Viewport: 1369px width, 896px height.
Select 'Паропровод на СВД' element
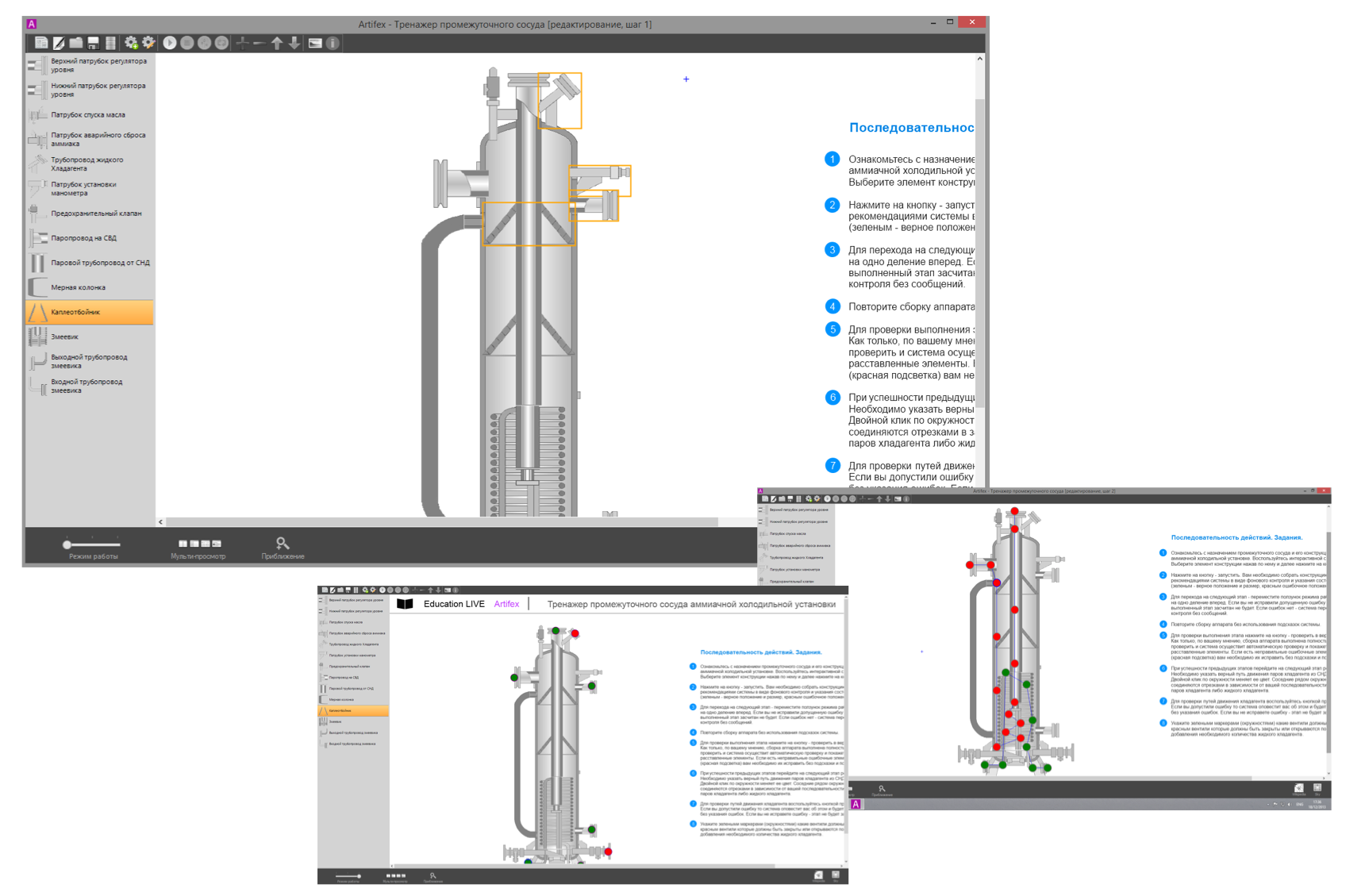(90, 238)
